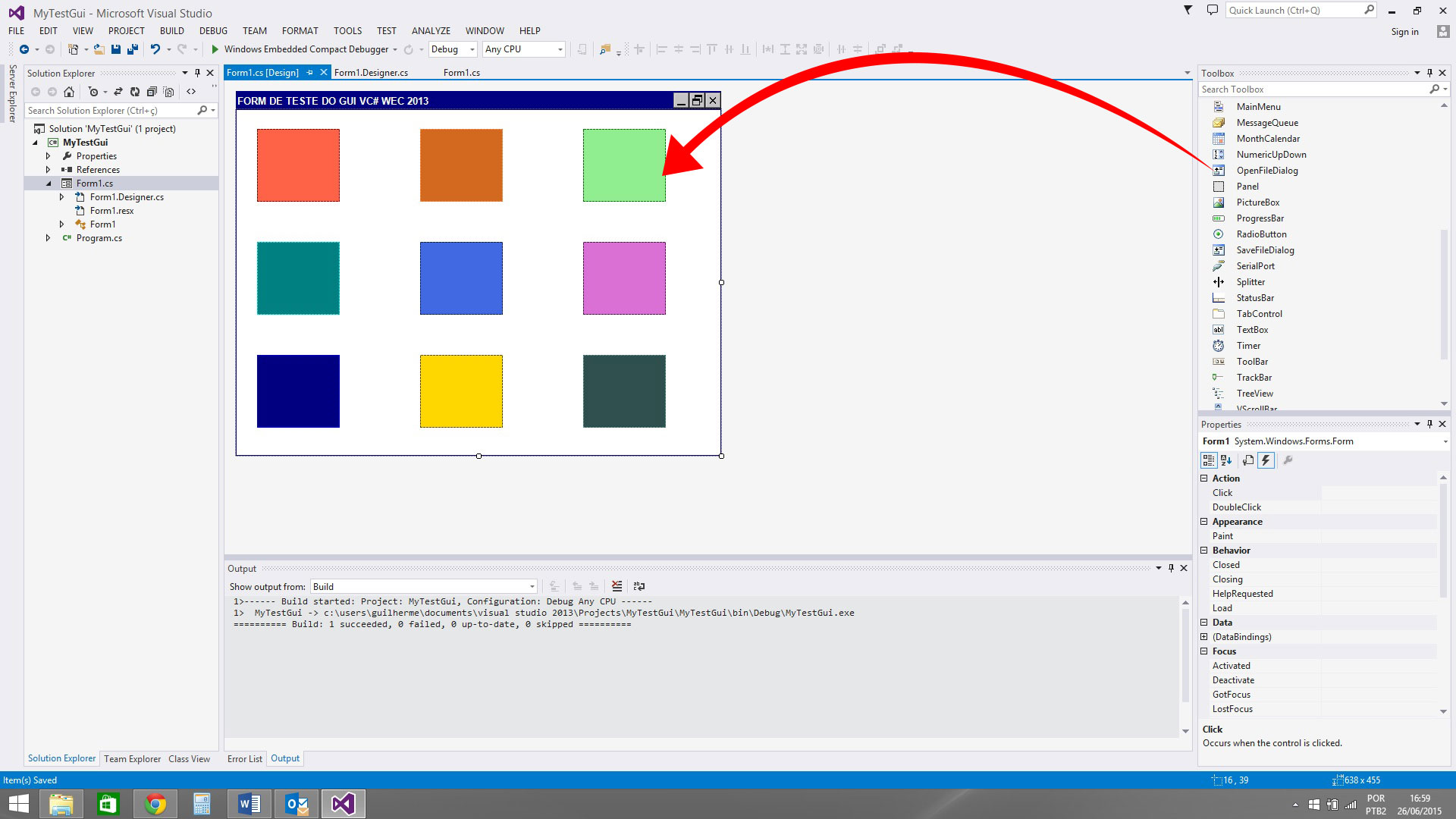Switch to the Form1.Designer.cs tab
The width and height of the screenshot is (1456, 819).
tap(370, 72)
